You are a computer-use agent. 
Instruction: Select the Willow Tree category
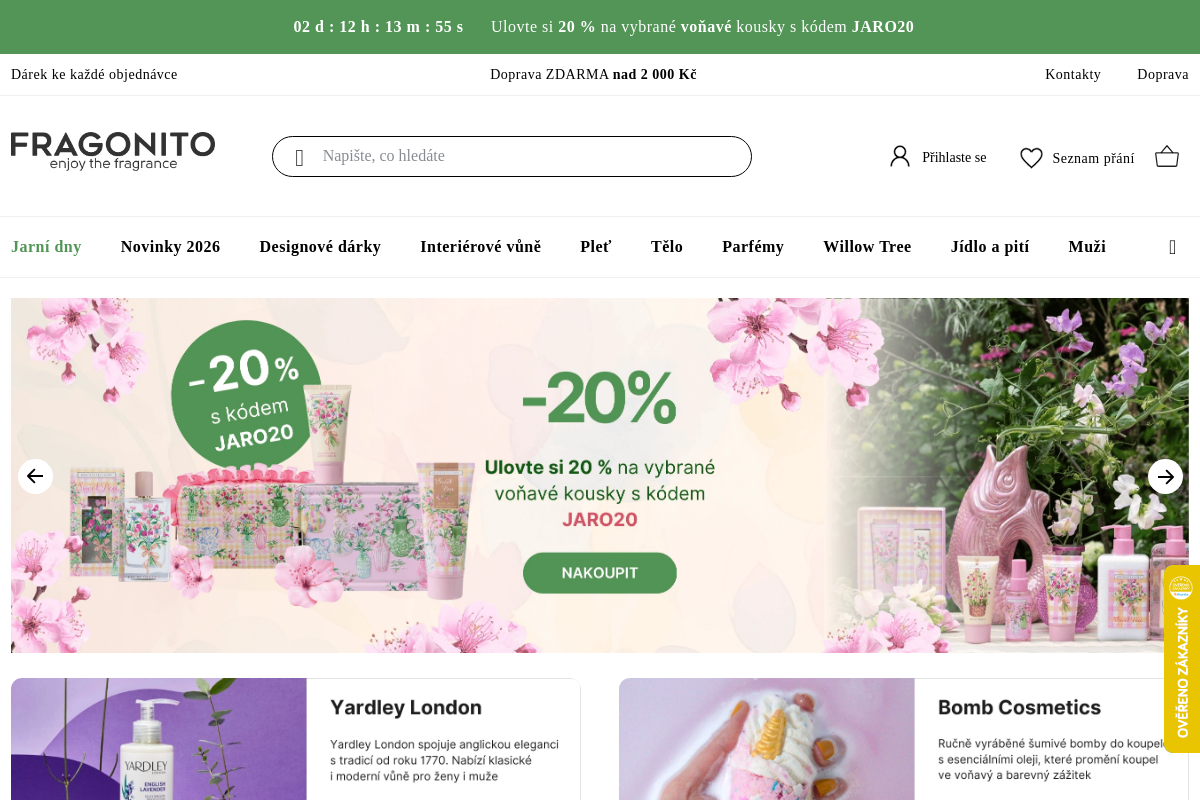[867, 247]
